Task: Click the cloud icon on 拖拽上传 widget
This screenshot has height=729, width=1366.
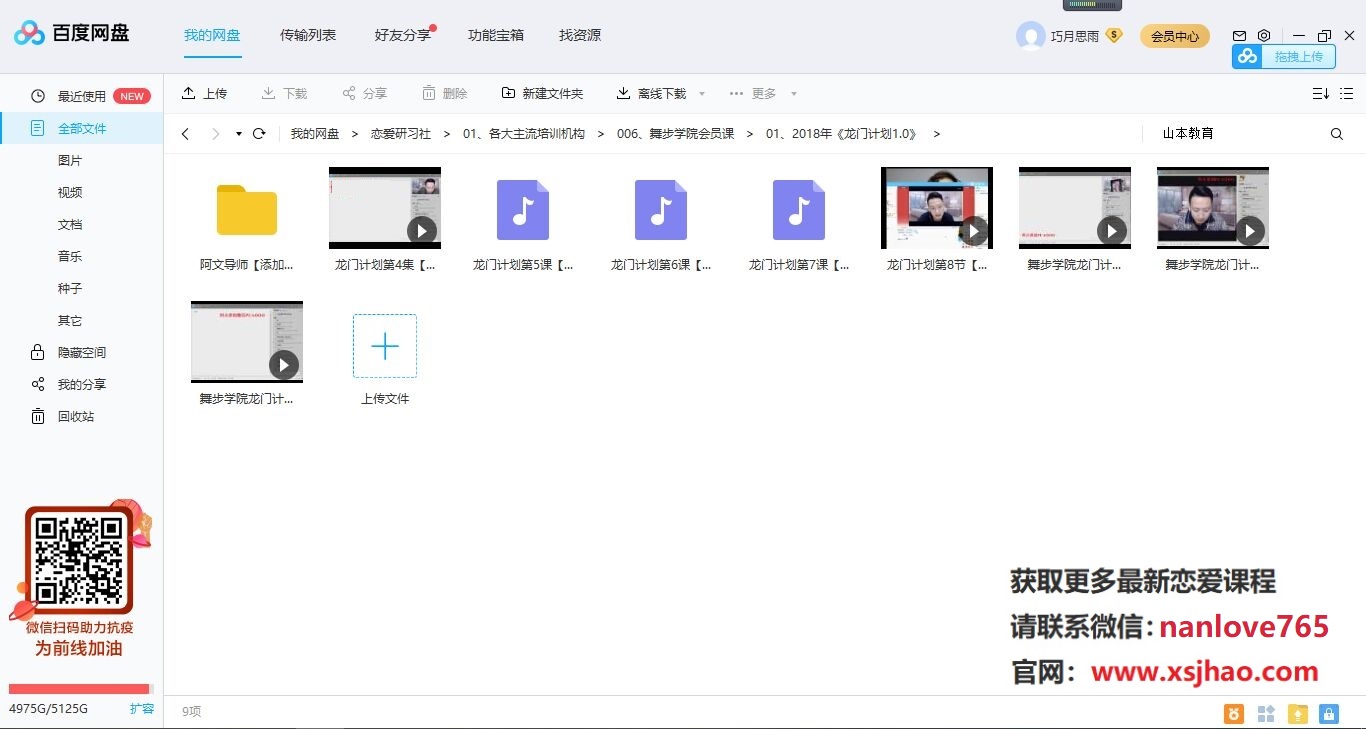Action: [x=1248, y=56]
